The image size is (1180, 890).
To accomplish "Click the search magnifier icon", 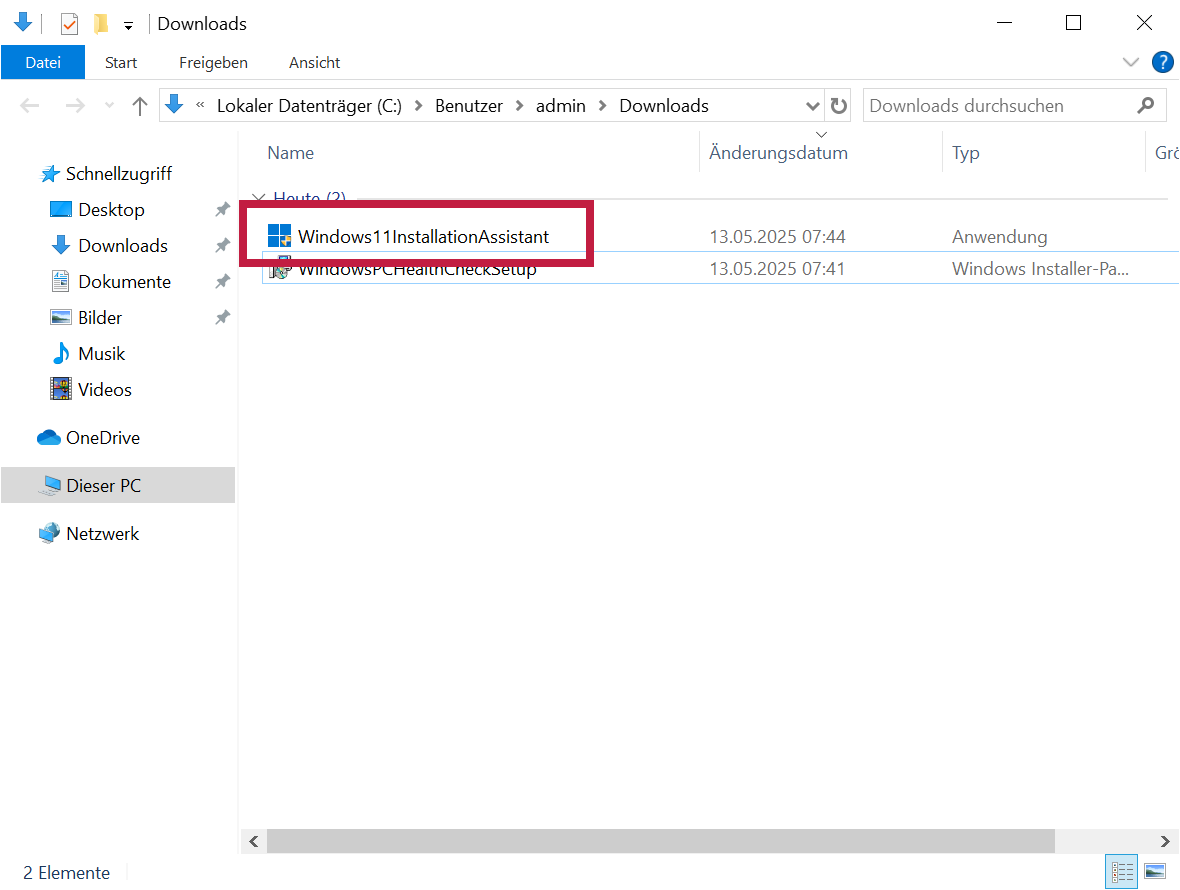I will coord(1145,106).
